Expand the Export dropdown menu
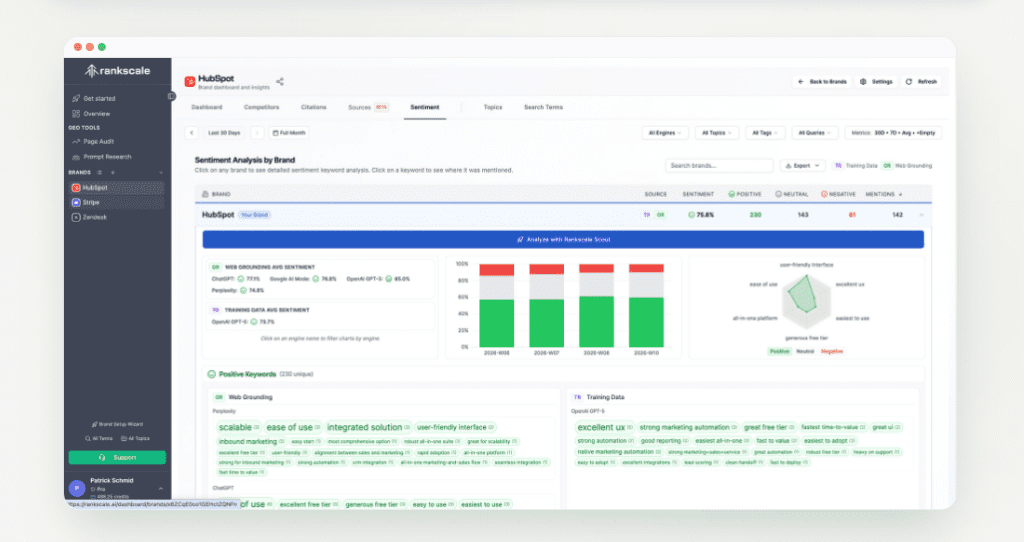 click(x=802, y=165)
